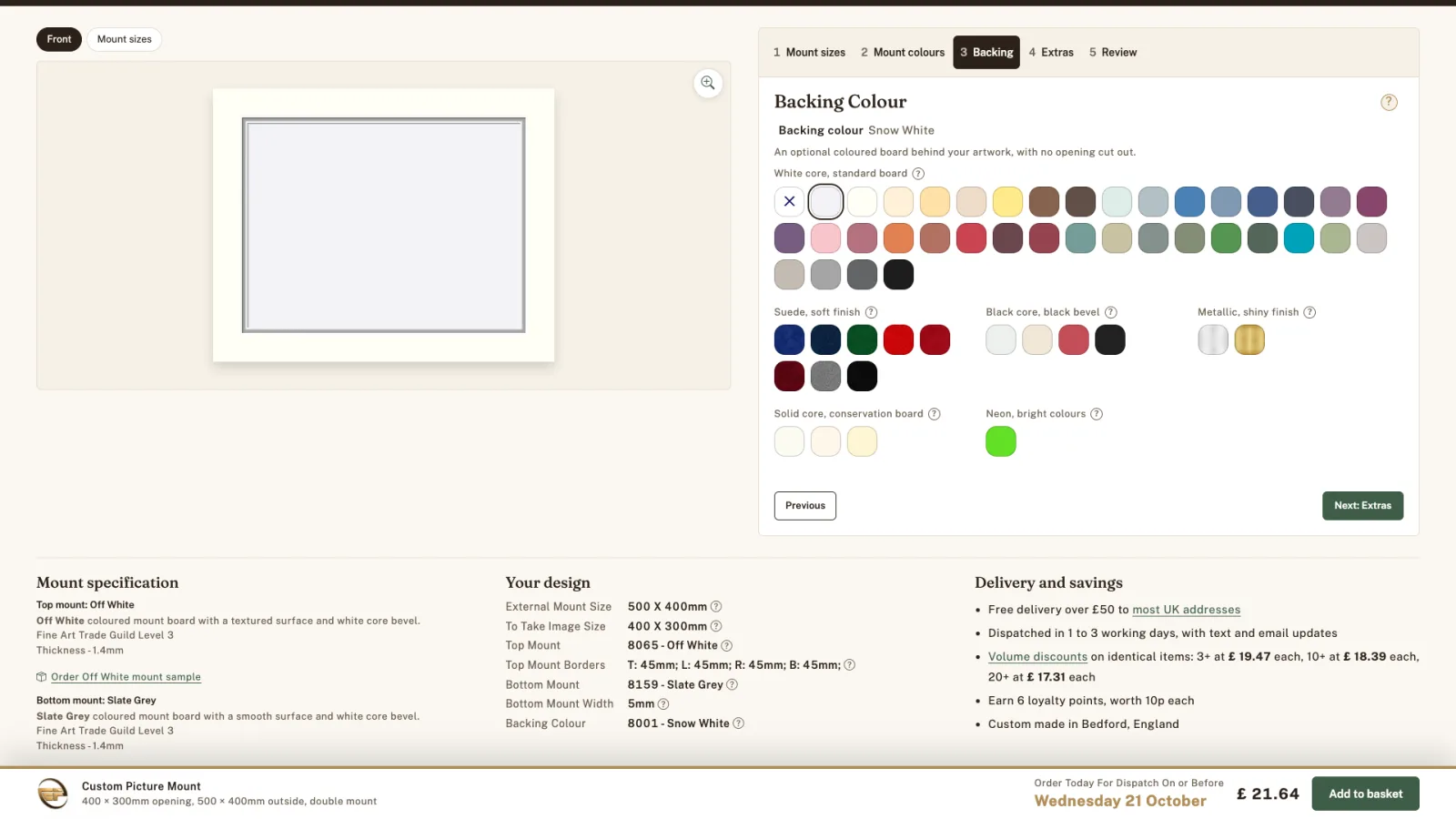Click the Wednesday 21 October dispatch date
The height and width of the screenshot is (819, 1456).
point(1120,801)
